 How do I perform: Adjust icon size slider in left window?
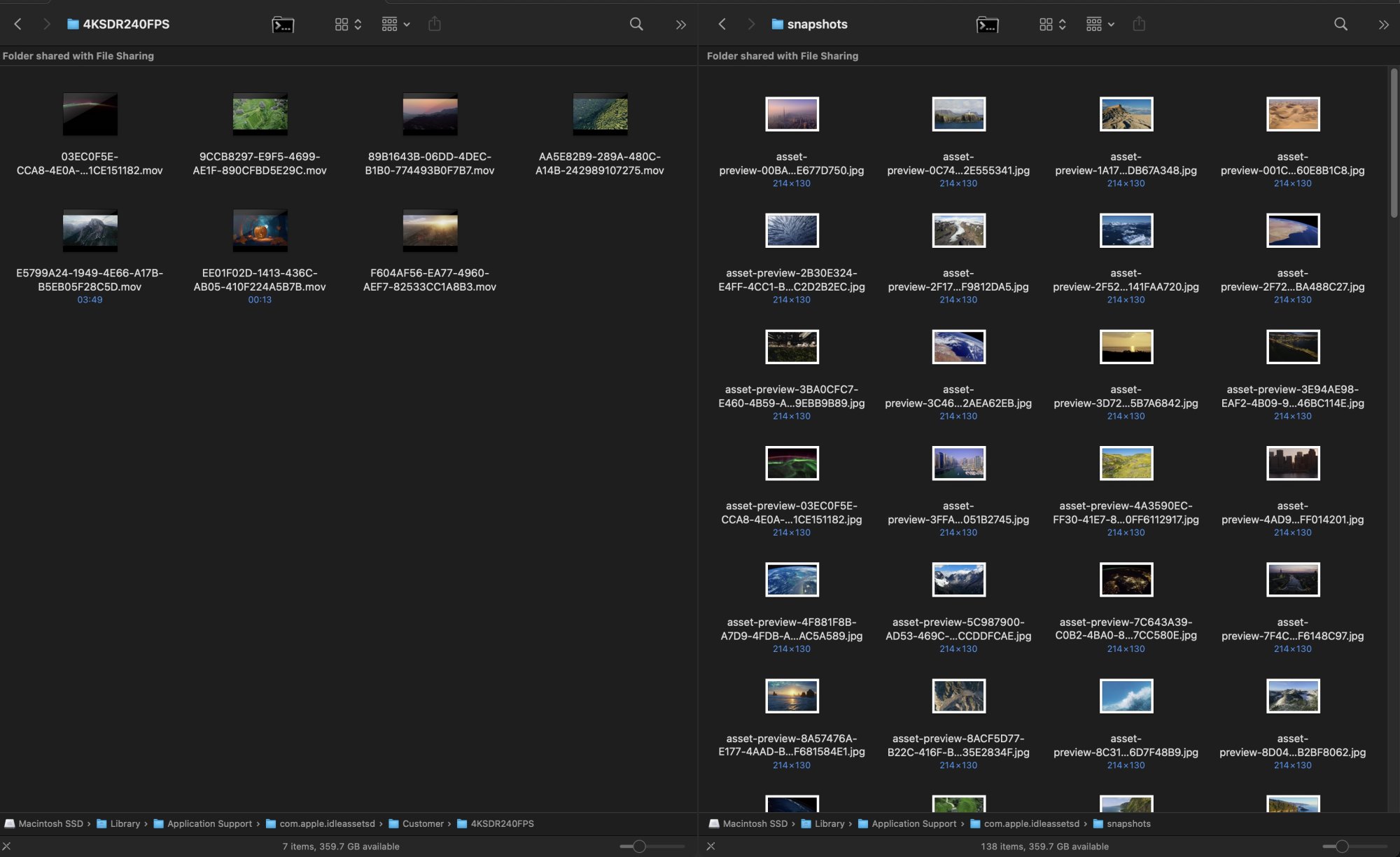click(639, 846)
